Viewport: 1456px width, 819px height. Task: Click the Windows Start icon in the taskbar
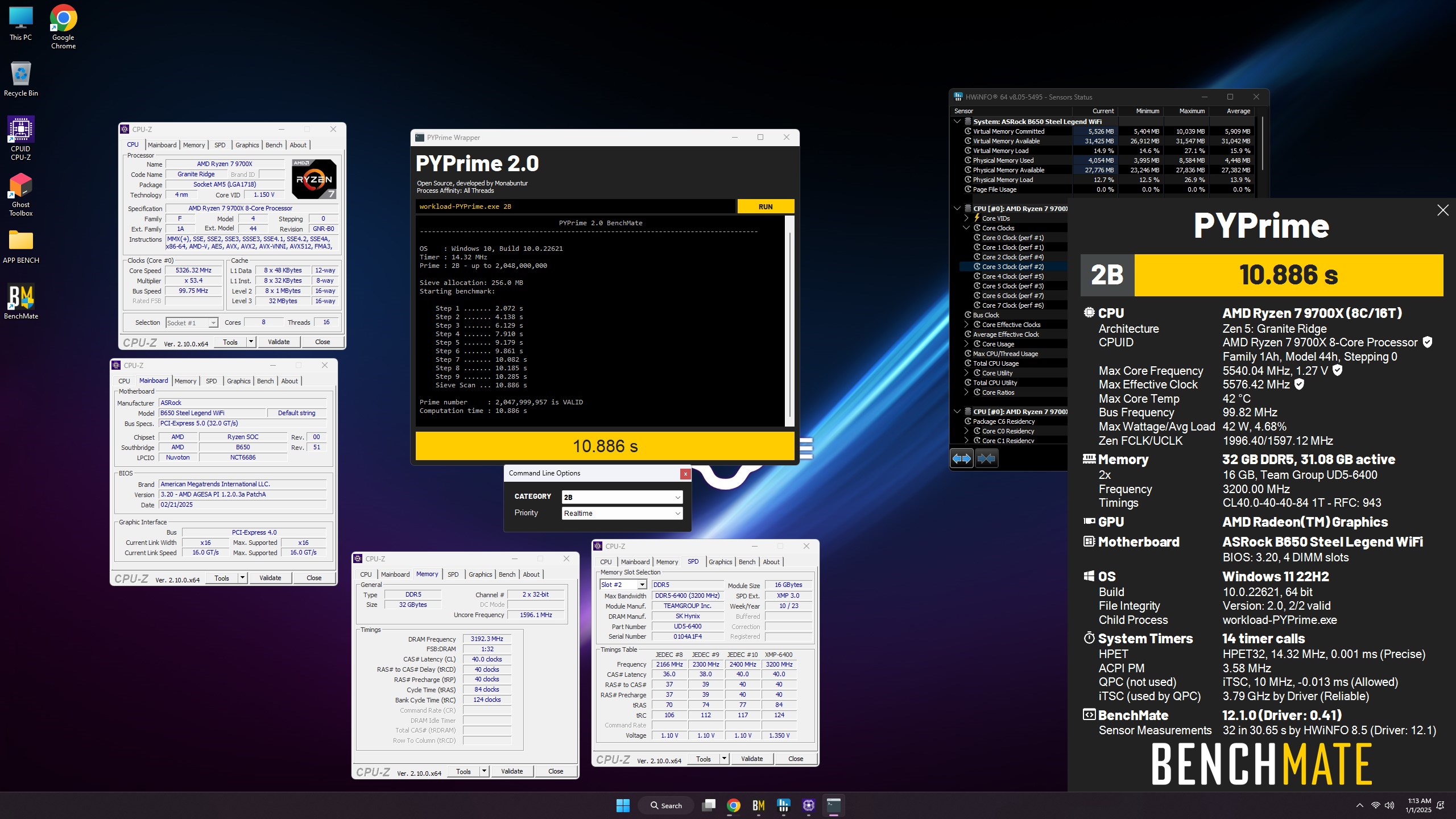(x=623, y=805)
